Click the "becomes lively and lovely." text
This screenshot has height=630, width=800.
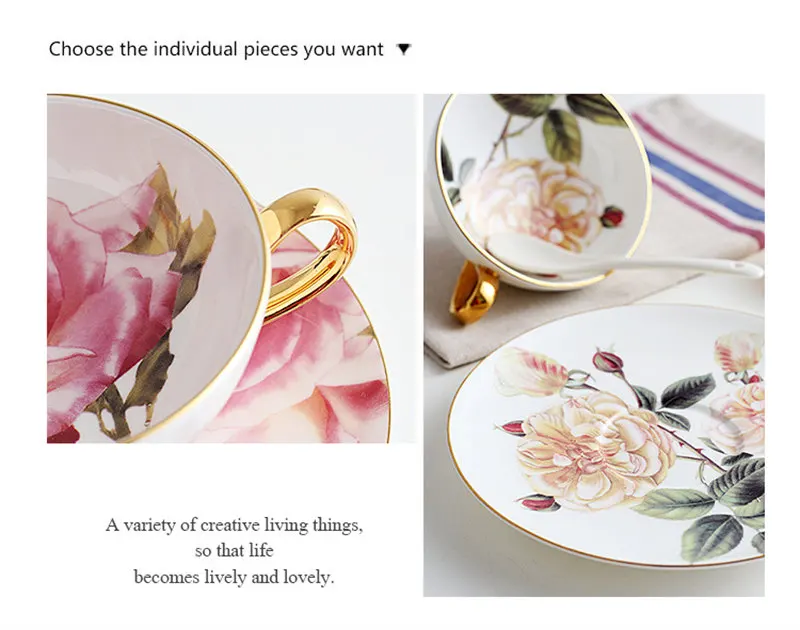[x=234, y=577]
